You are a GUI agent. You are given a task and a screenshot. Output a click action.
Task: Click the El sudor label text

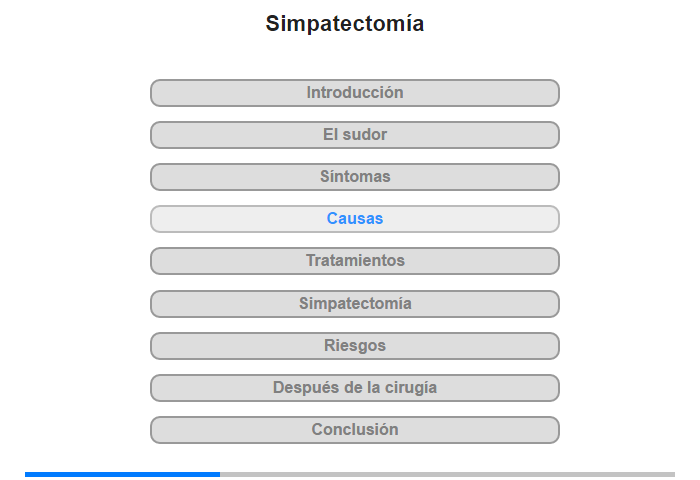[x=355, y=134]
